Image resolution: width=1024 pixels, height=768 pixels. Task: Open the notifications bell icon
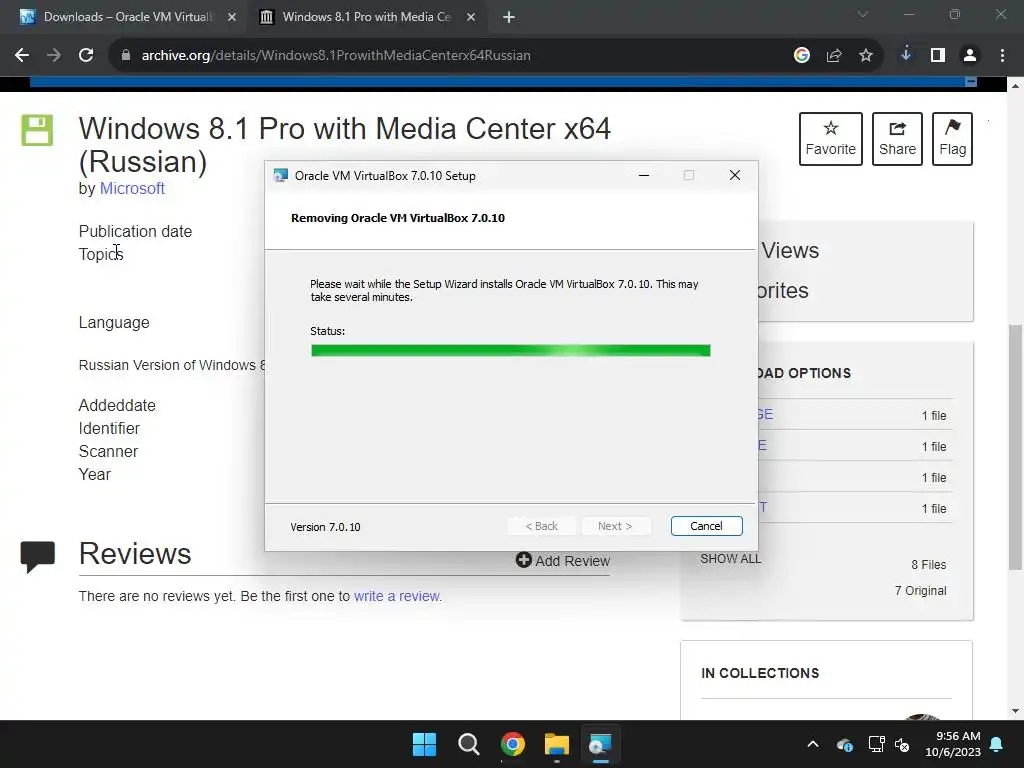tap(997, 744)
